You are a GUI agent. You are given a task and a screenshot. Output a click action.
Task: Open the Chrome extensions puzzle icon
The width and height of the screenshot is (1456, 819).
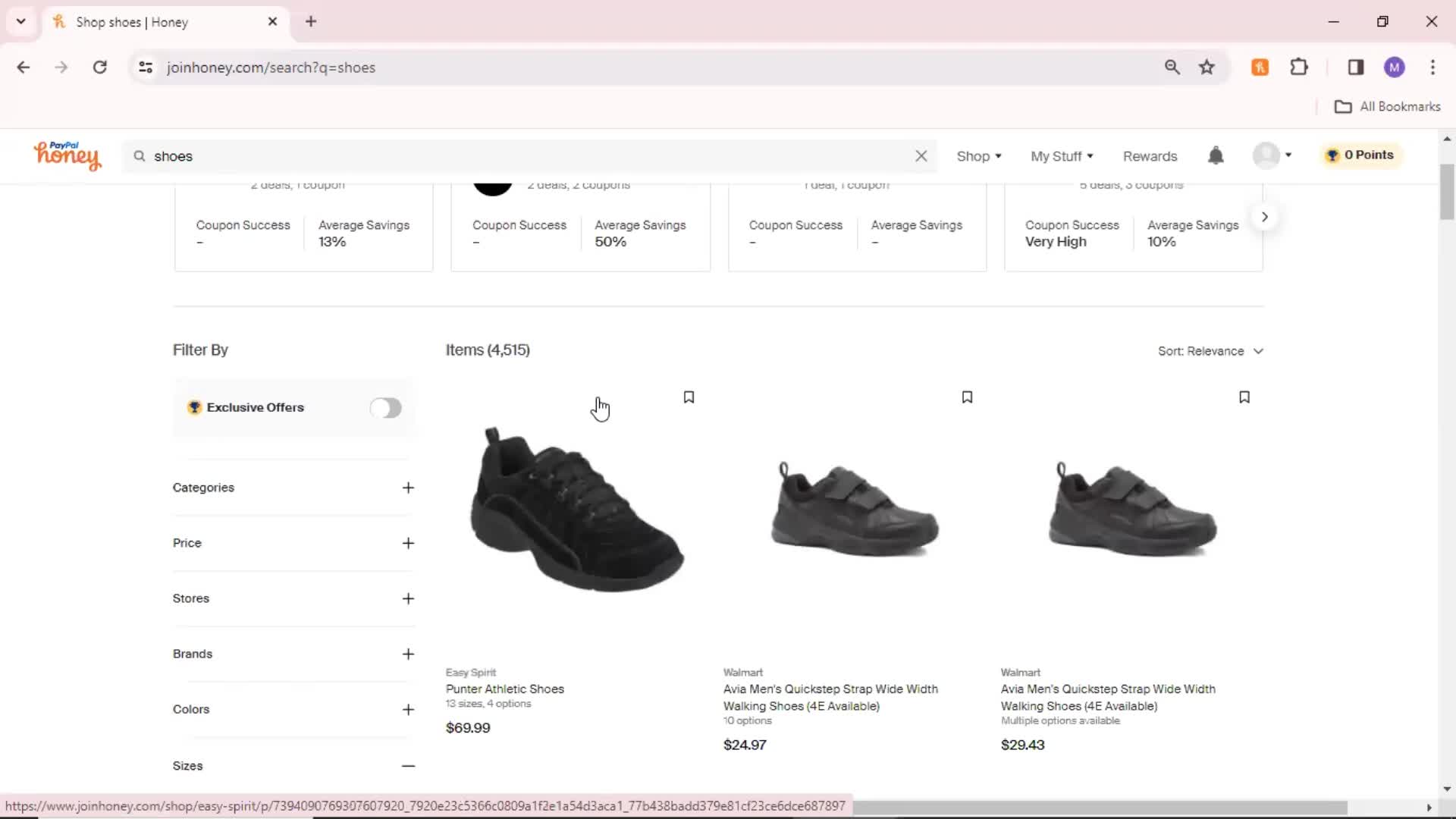1299,67
